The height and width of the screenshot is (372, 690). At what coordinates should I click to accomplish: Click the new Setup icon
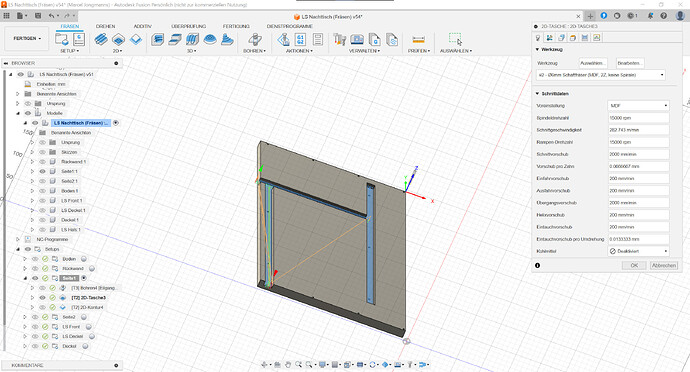pyautogui.click(x=62, y=39)
